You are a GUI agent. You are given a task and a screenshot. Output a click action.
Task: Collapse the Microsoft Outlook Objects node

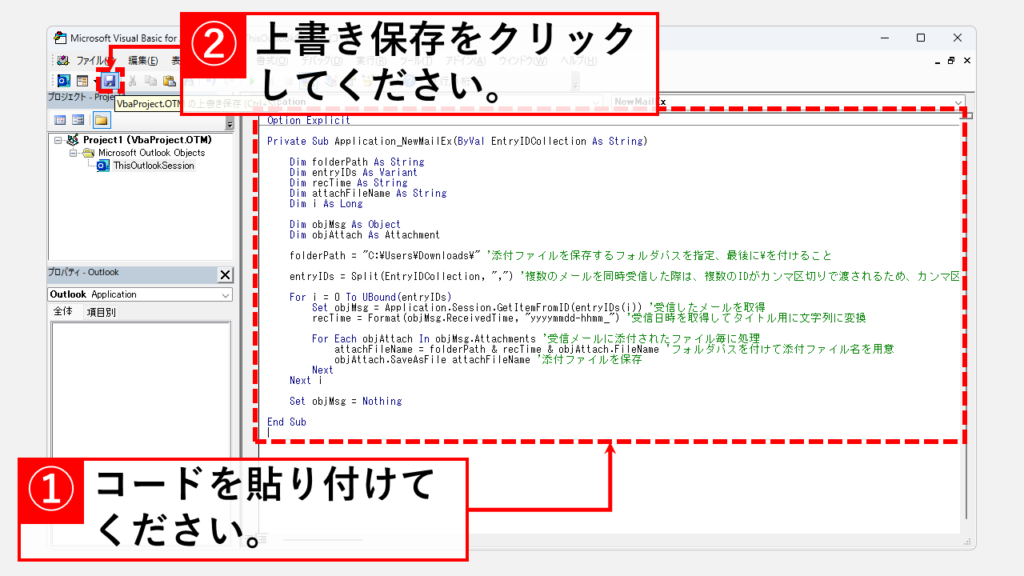coord(74,153)
